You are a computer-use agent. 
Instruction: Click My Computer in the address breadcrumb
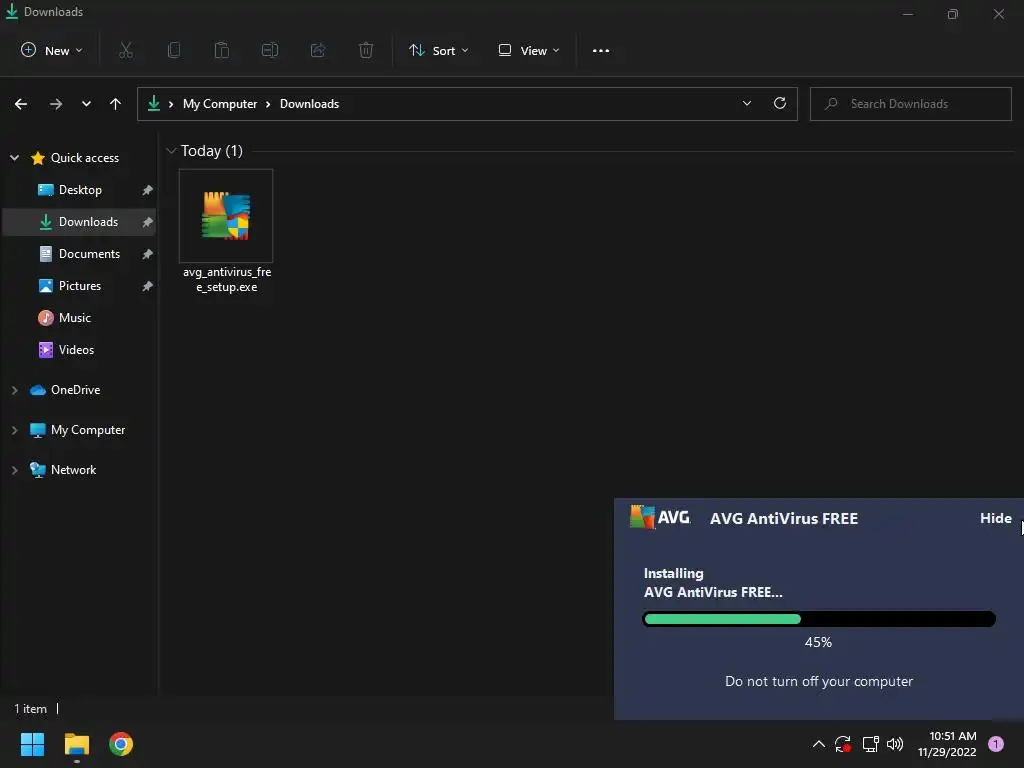pos(220,104)
